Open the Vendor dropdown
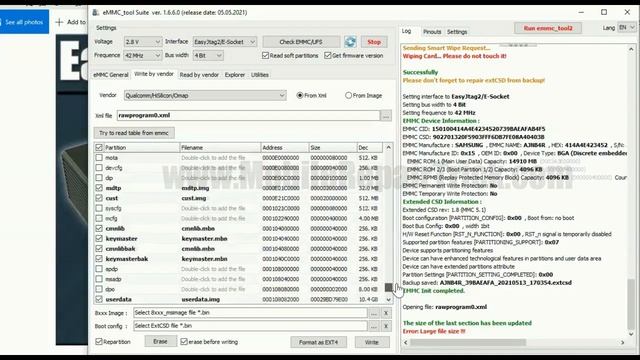 coord(204,96)
